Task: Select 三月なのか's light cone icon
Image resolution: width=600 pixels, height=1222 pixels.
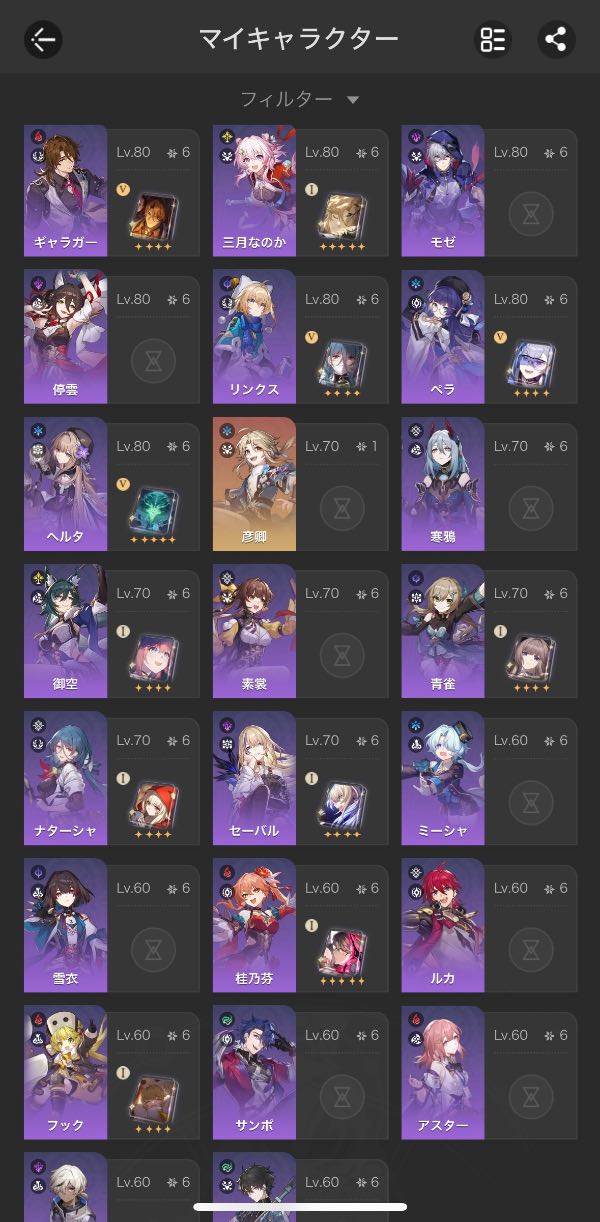Action: [342, 214]
